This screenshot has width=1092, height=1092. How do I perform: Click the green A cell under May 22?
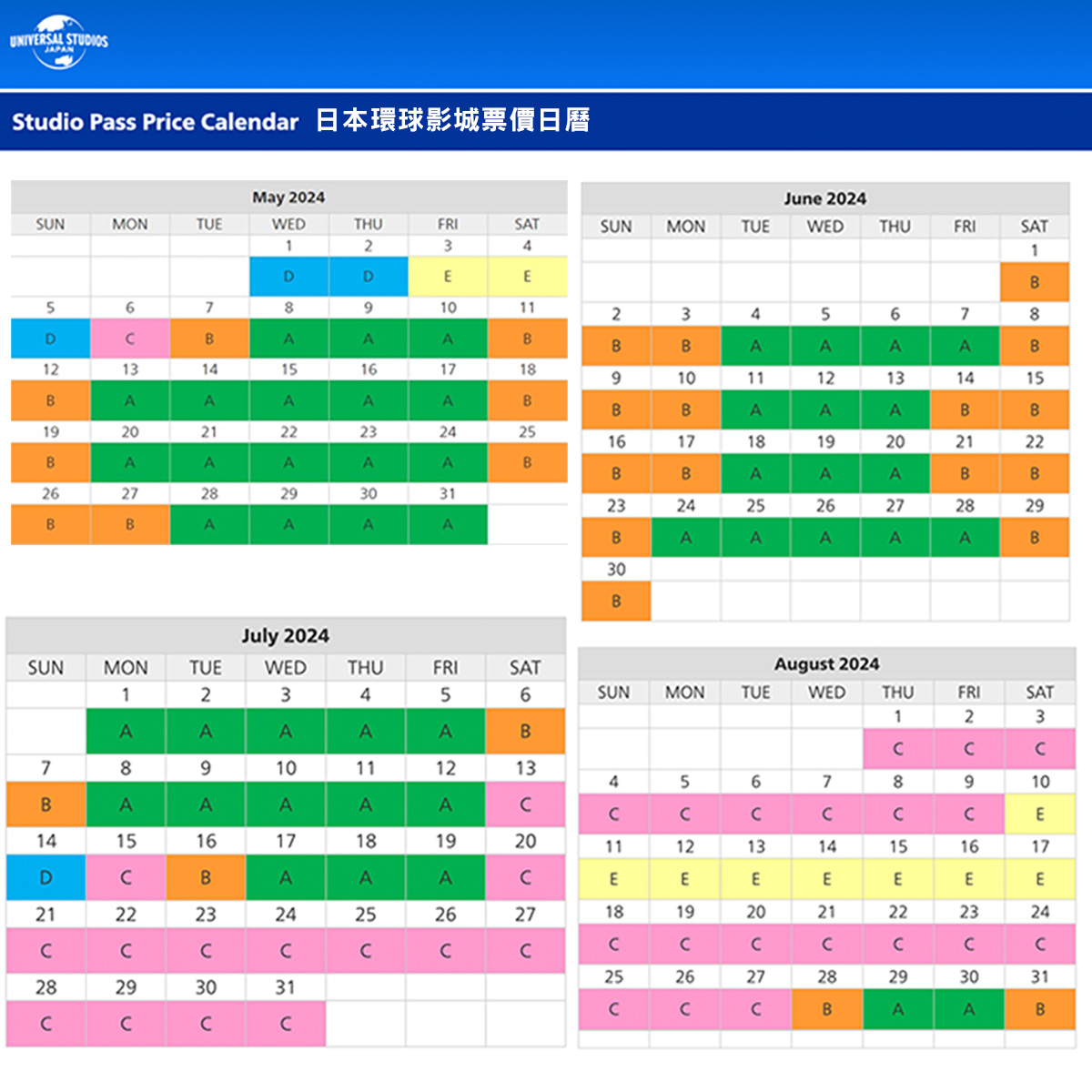(x=289, y=462)
